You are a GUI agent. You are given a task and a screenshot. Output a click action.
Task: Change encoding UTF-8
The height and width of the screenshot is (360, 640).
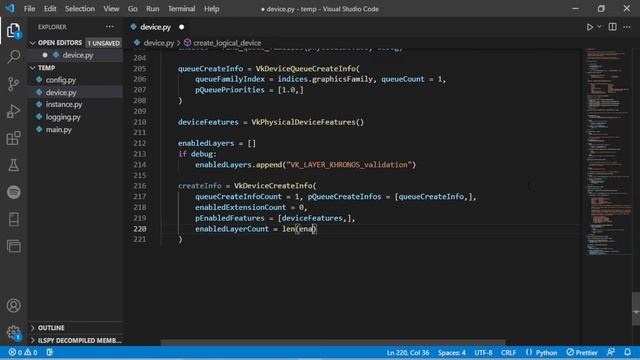tap(483, 352)
